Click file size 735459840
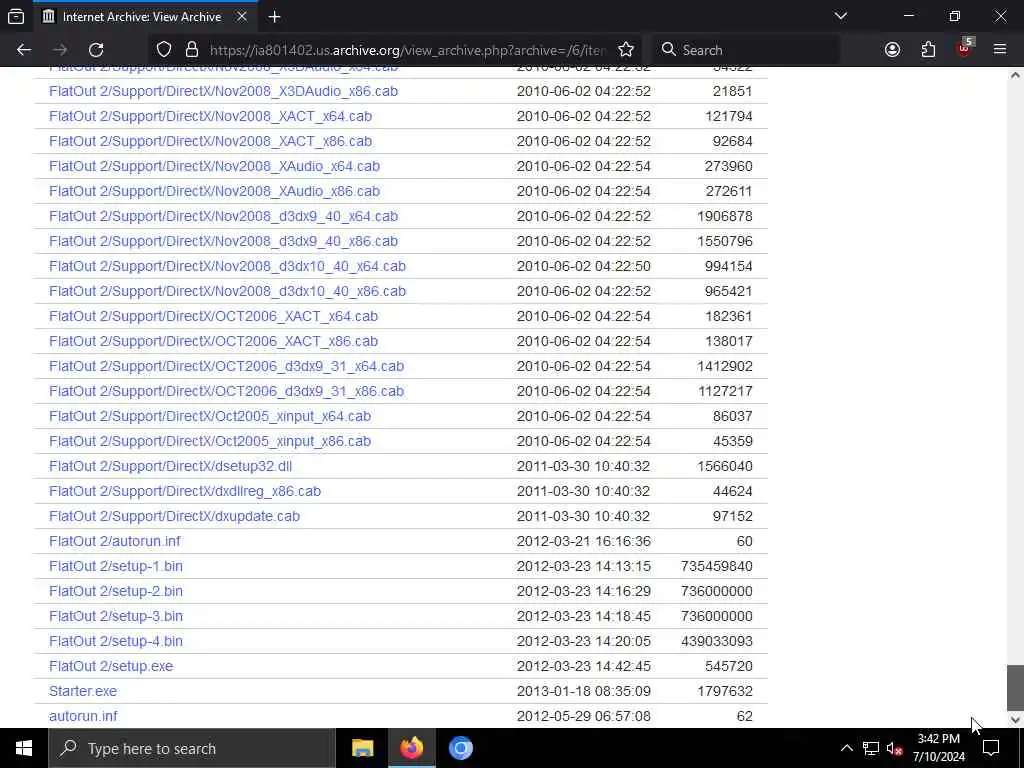The height and width of the screenshot is (768, 1024). [x=716, y=566]
